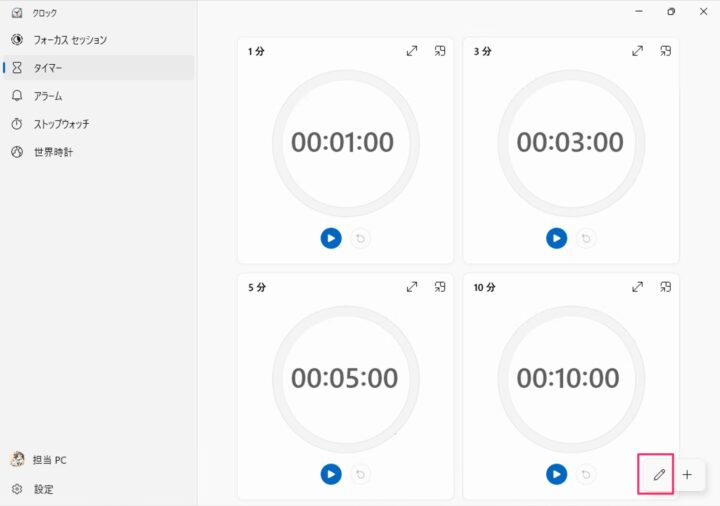Open ストップウォッチ page
This screenshot has width=720, height=506.
point(61,124)
